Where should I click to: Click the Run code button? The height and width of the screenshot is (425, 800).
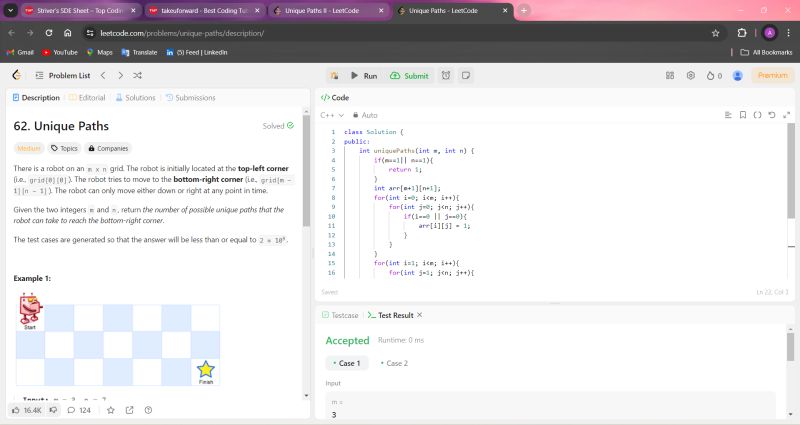362,75
